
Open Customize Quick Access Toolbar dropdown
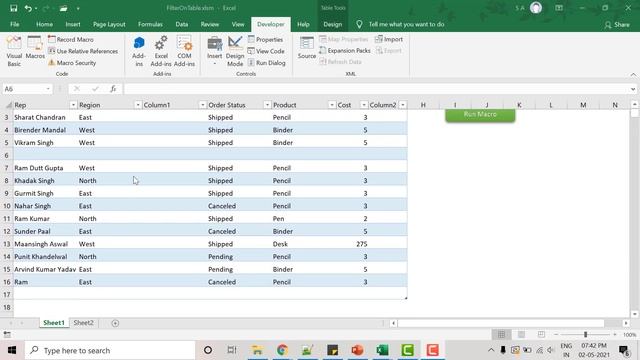tap(78, 8)
